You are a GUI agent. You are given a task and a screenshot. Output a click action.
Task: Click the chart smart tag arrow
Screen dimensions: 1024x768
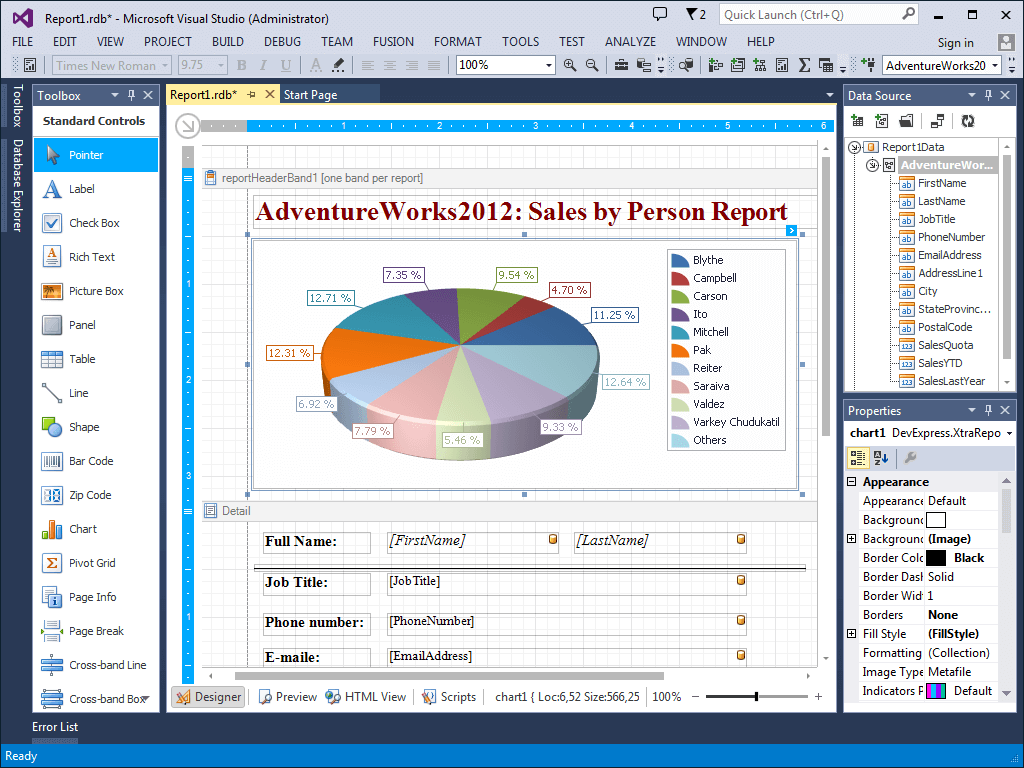click(792, 230)
